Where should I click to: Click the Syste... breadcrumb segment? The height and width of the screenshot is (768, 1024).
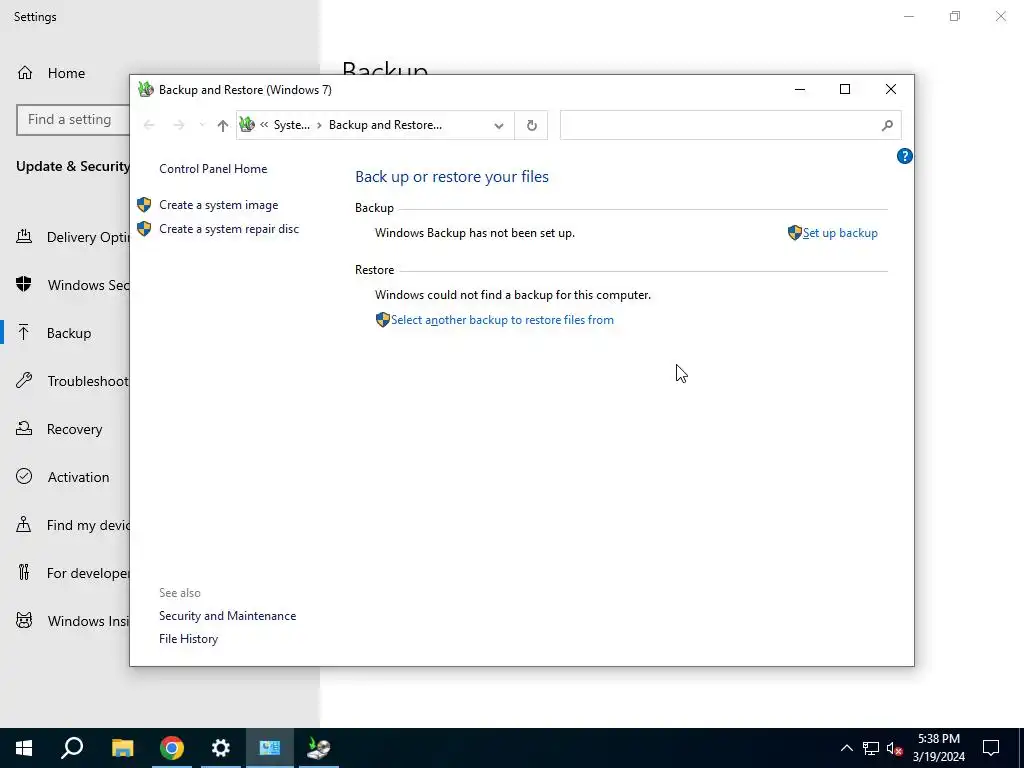pyautogui.click(x=291, y=125)
